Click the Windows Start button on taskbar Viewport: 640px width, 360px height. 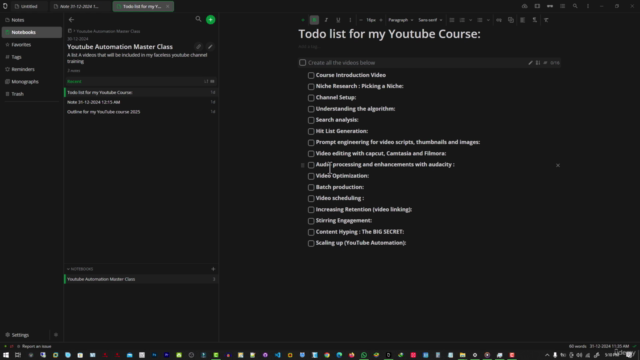click(x=6, y=355)
